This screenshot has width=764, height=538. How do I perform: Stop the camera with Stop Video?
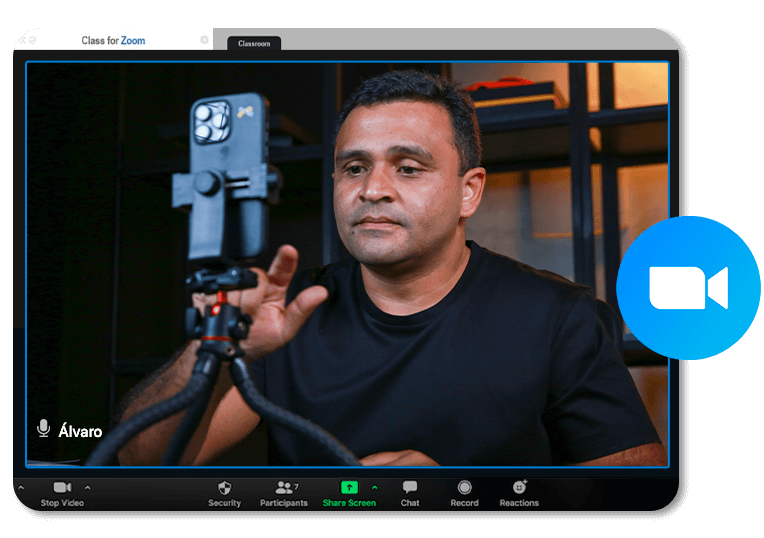click(x=62, y=494)
